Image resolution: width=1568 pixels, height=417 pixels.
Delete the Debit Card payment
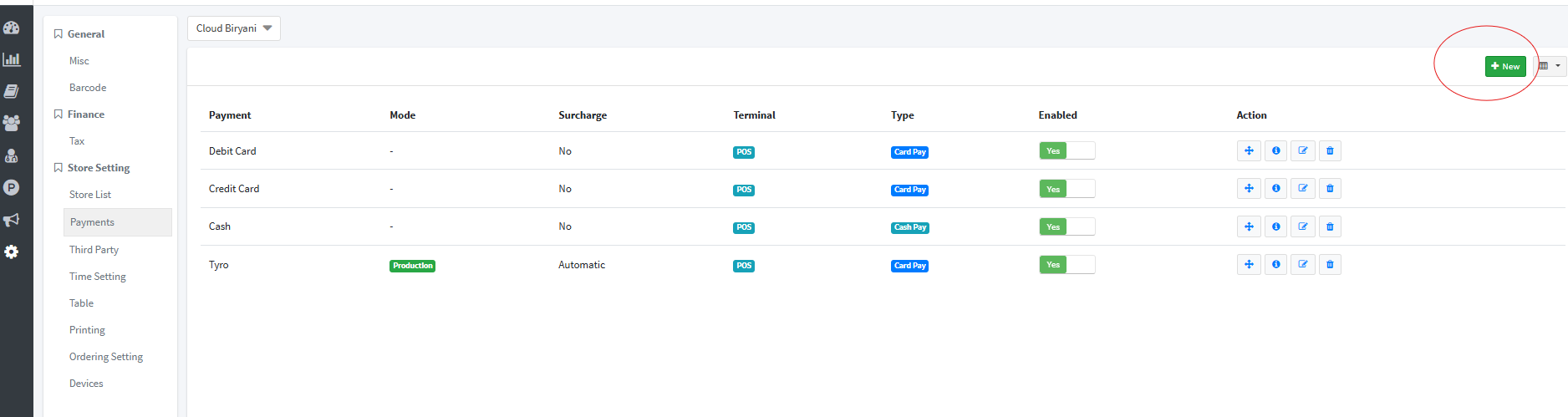click(1330, 151)
